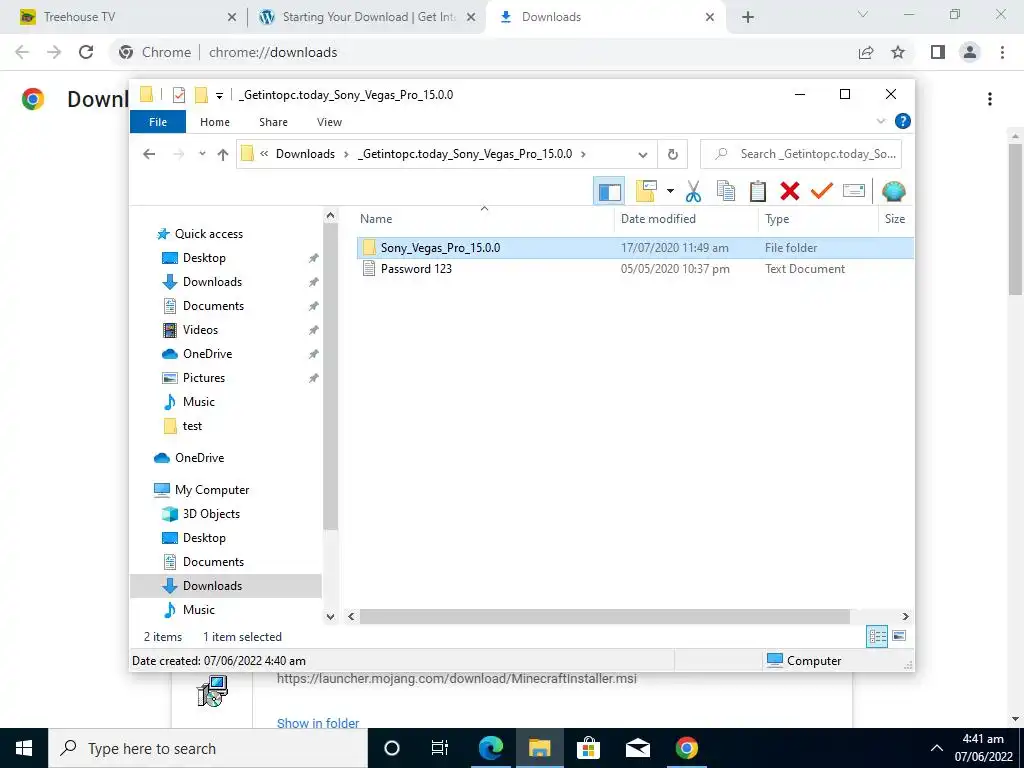
Task: Expand the breadcrumb overflow double chevron
Action: tap(264, 154)
